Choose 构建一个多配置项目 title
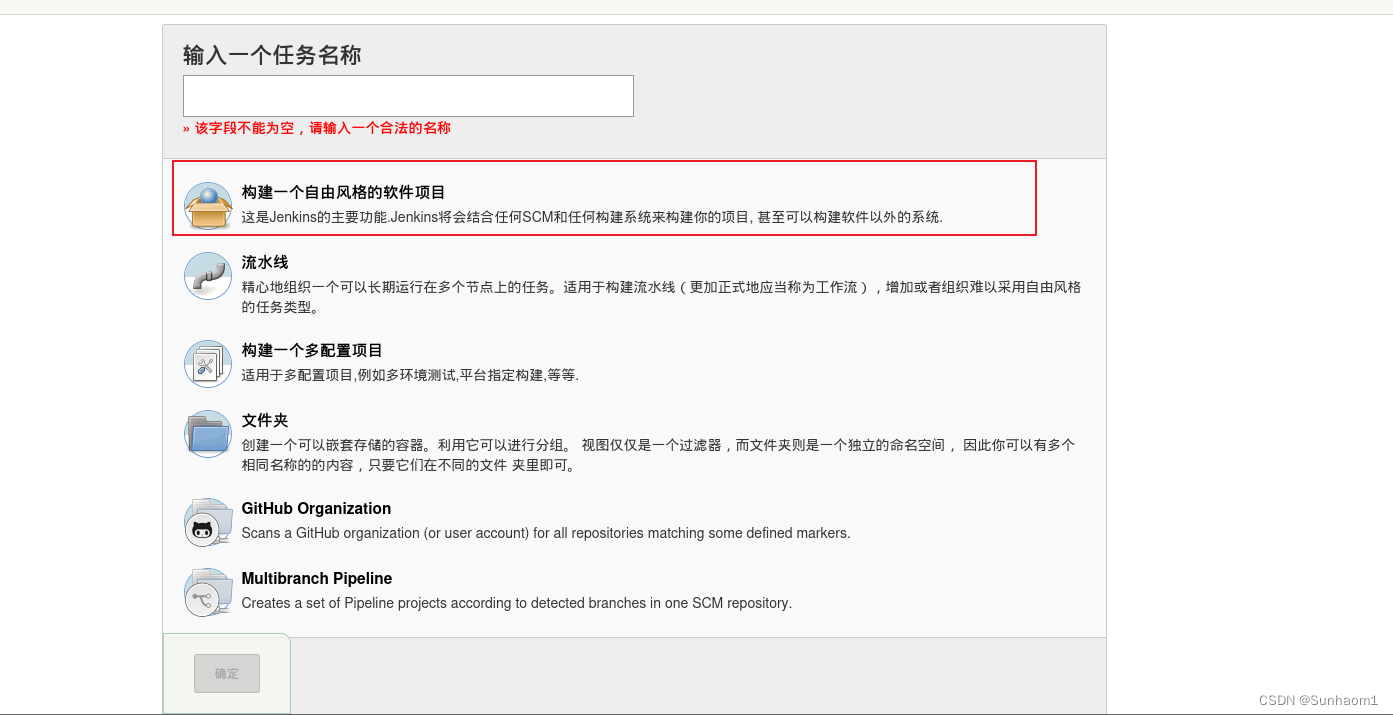1393x715 pixels. (312, 350)
